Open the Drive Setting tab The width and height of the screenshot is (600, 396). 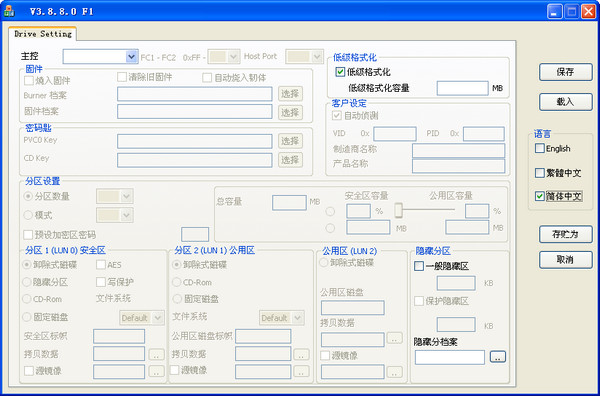(43, 34)
